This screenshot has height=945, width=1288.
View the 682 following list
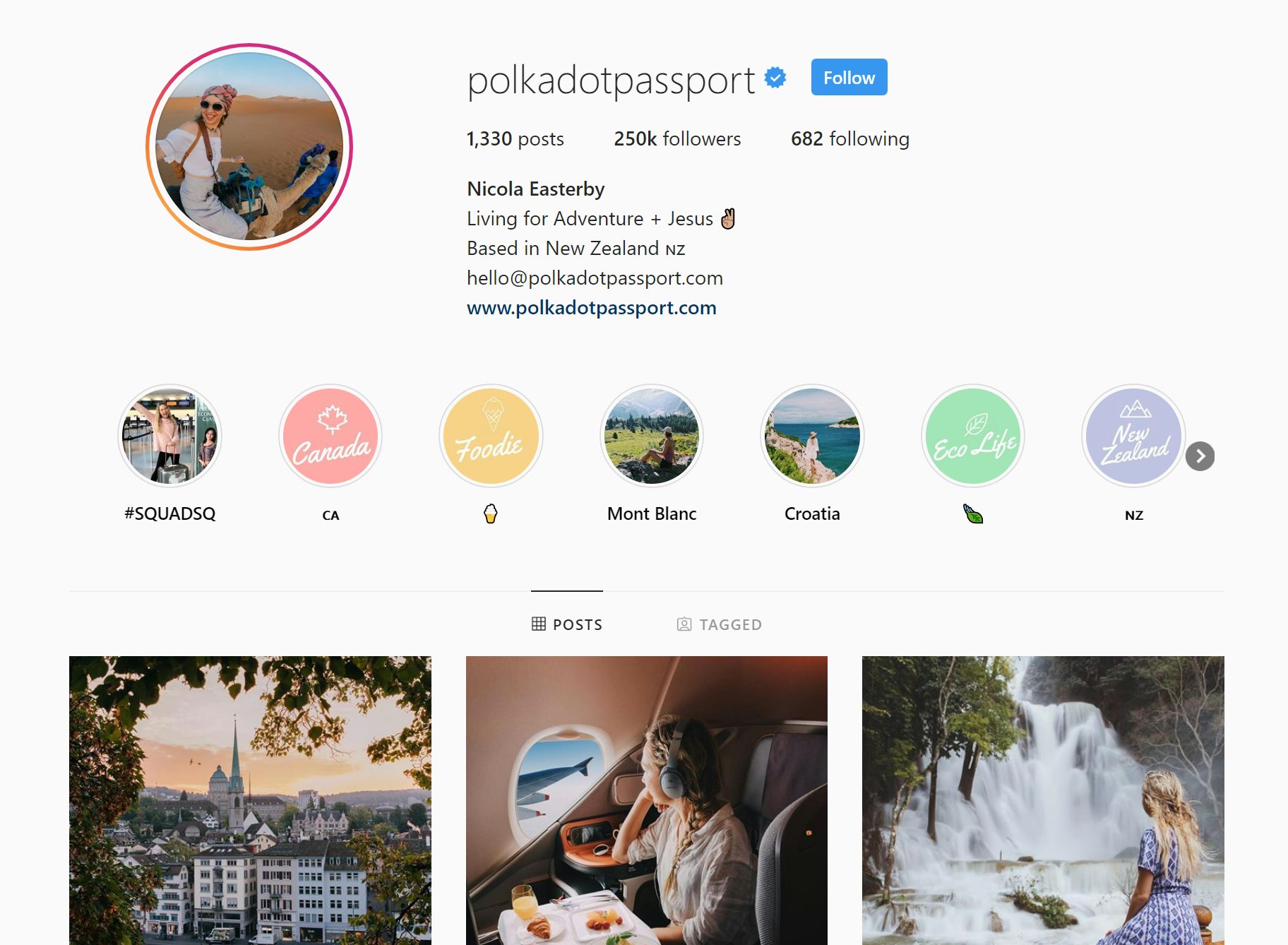850,138
